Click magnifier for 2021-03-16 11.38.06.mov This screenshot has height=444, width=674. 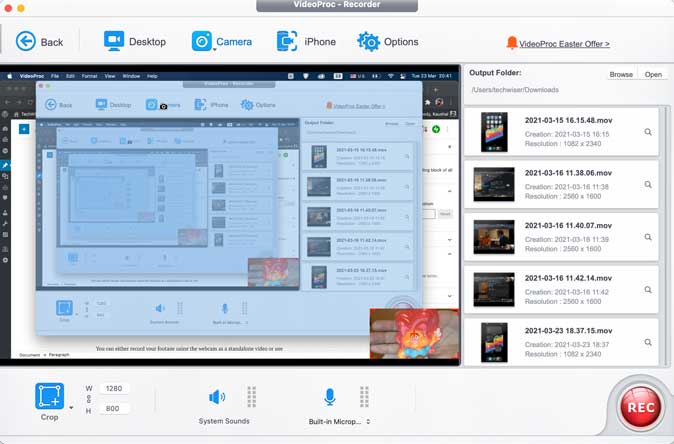[x=648, y=184]
